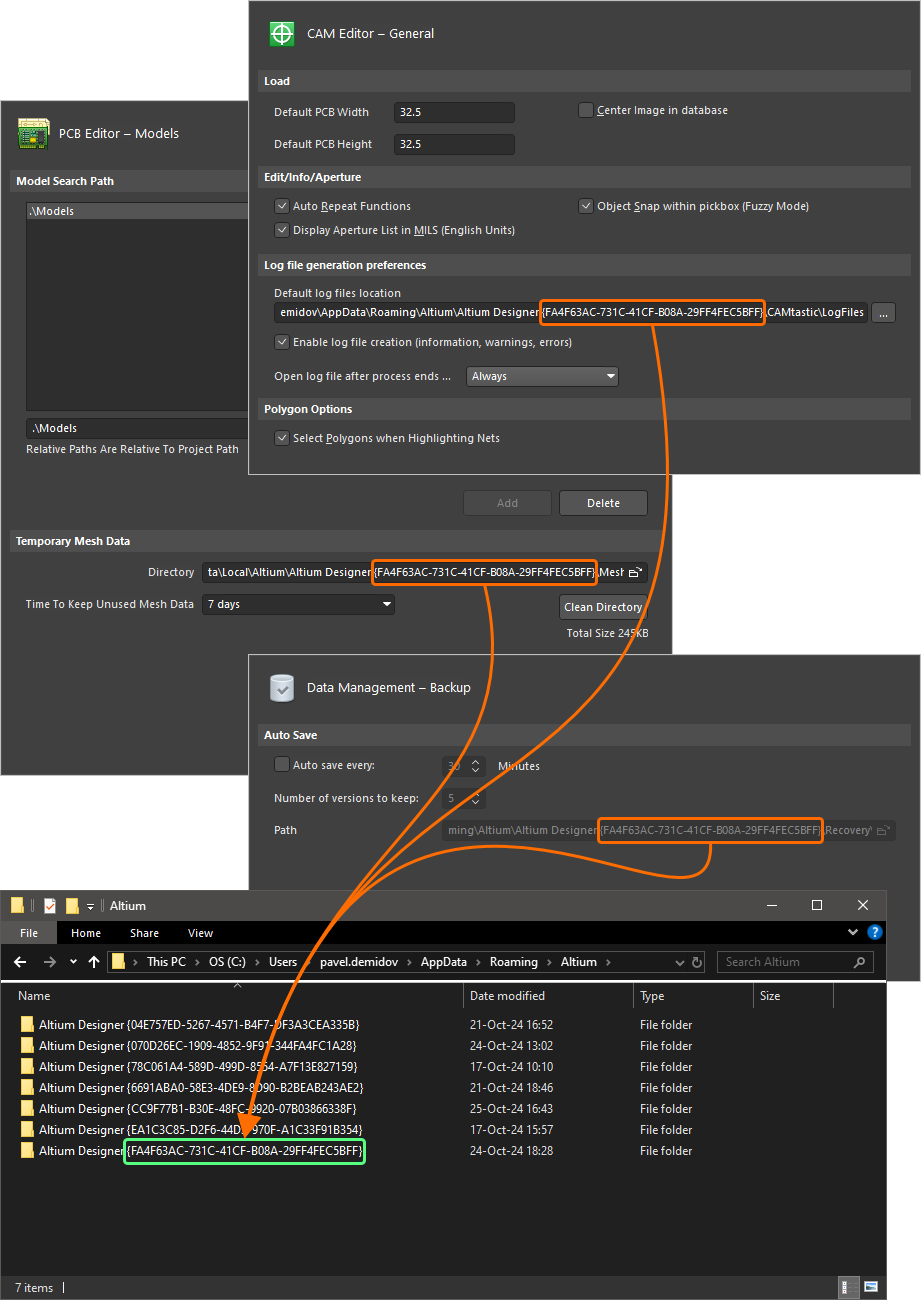
Task: Select folder 'Altium Designer {04E757ED-5267-4571-B4F7-DF3A3CEA335B}'
Action: [x=190, y=1025]
